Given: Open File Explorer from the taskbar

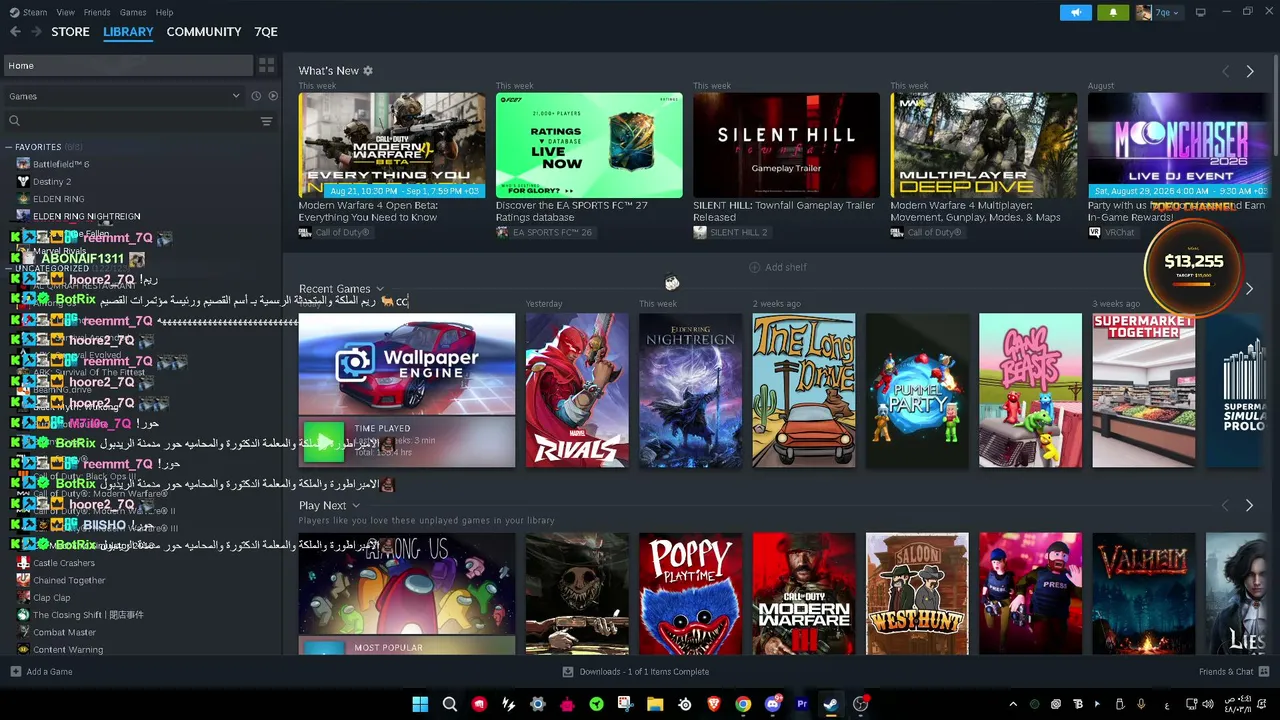Looking at the screenshot, I should click(655, 704).
